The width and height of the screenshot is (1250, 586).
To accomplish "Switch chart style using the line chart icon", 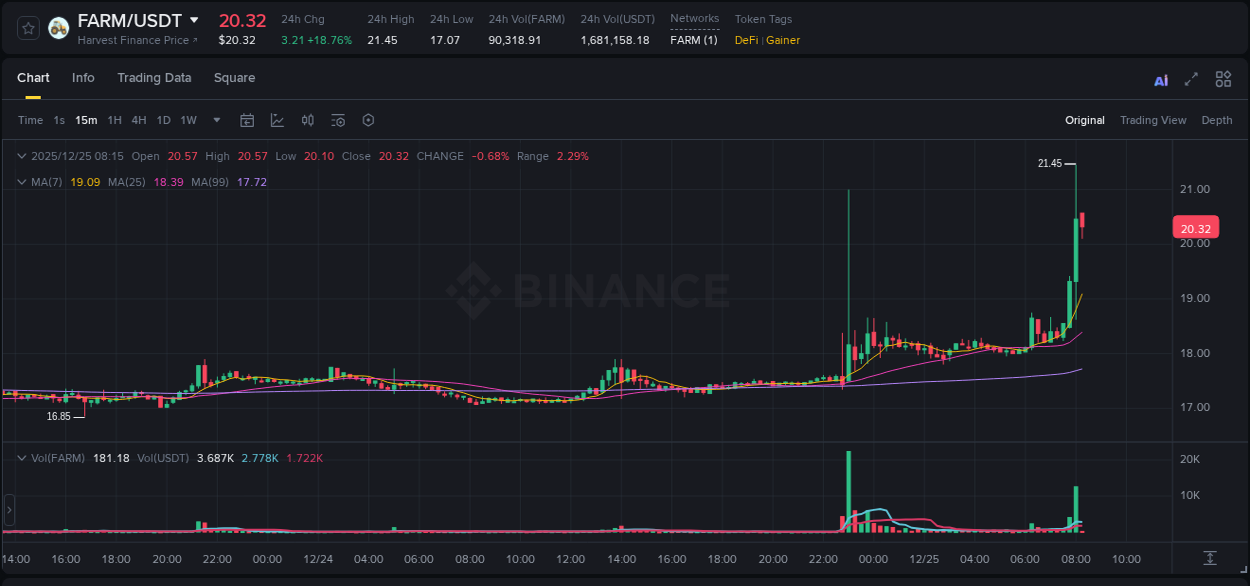I will 275,120.
